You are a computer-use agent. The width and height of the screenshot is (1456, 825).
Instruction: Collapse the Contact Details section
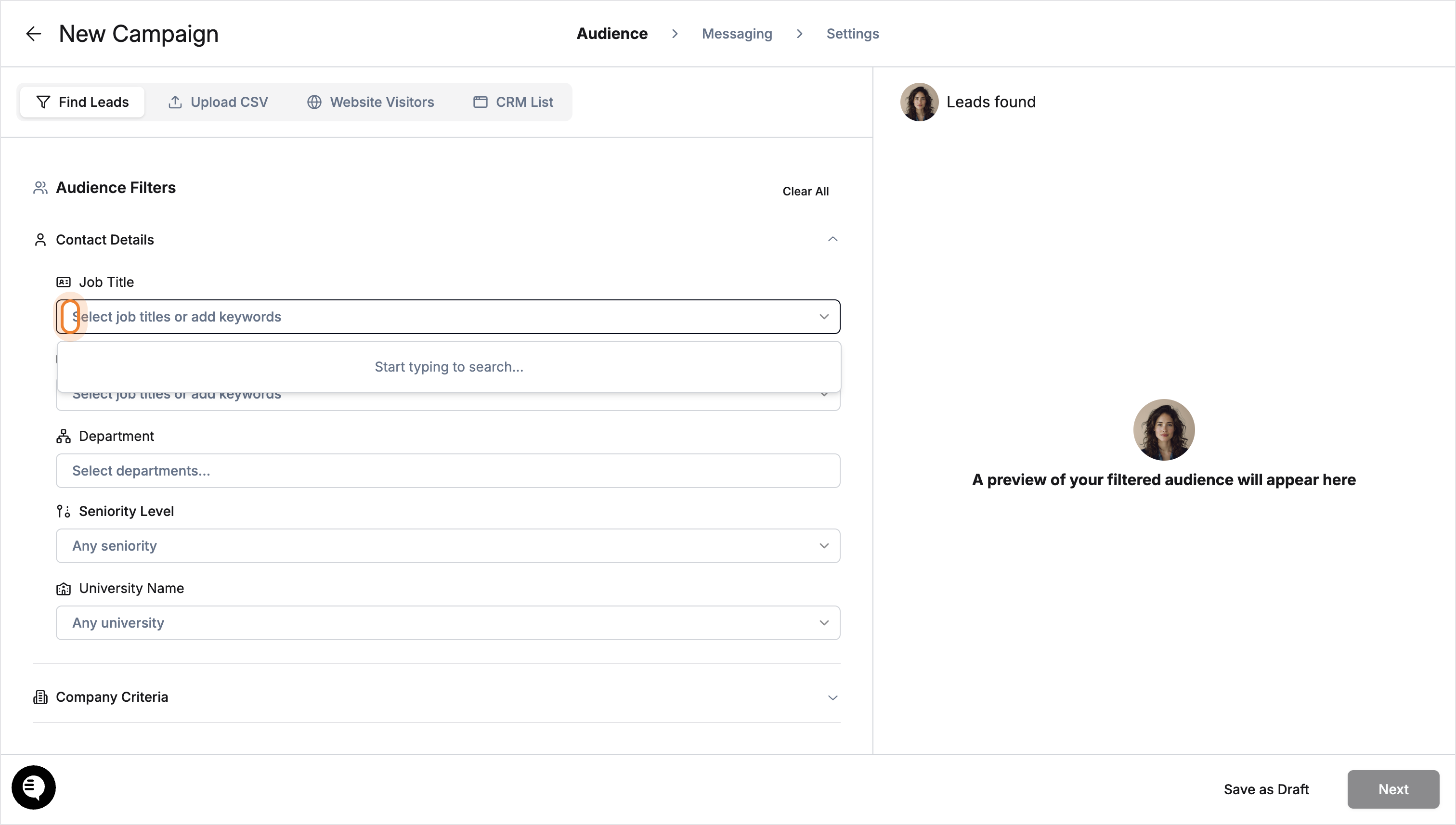click(x=832, y=240)
